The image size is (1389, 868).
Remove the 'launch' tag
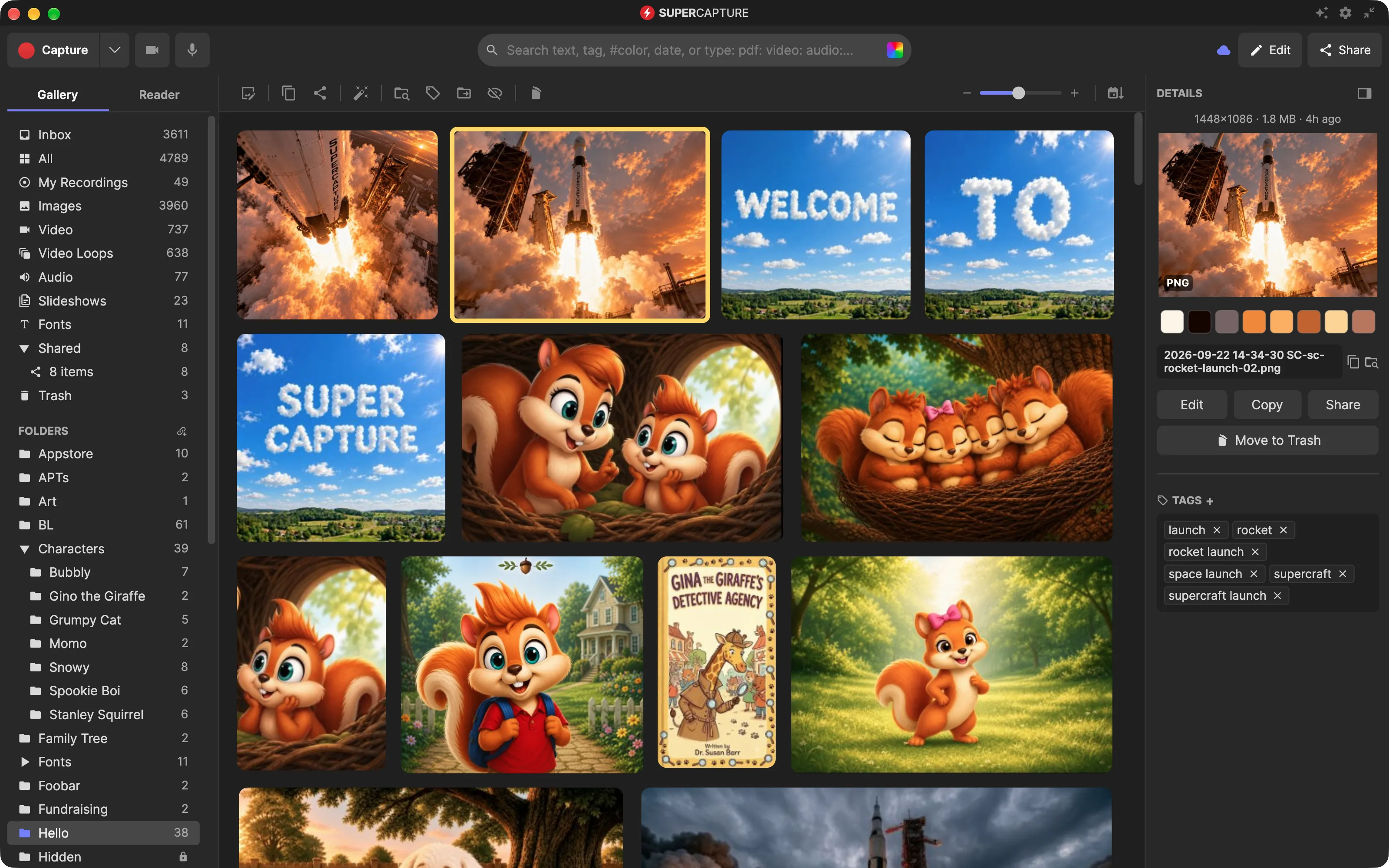(1217, 530)
